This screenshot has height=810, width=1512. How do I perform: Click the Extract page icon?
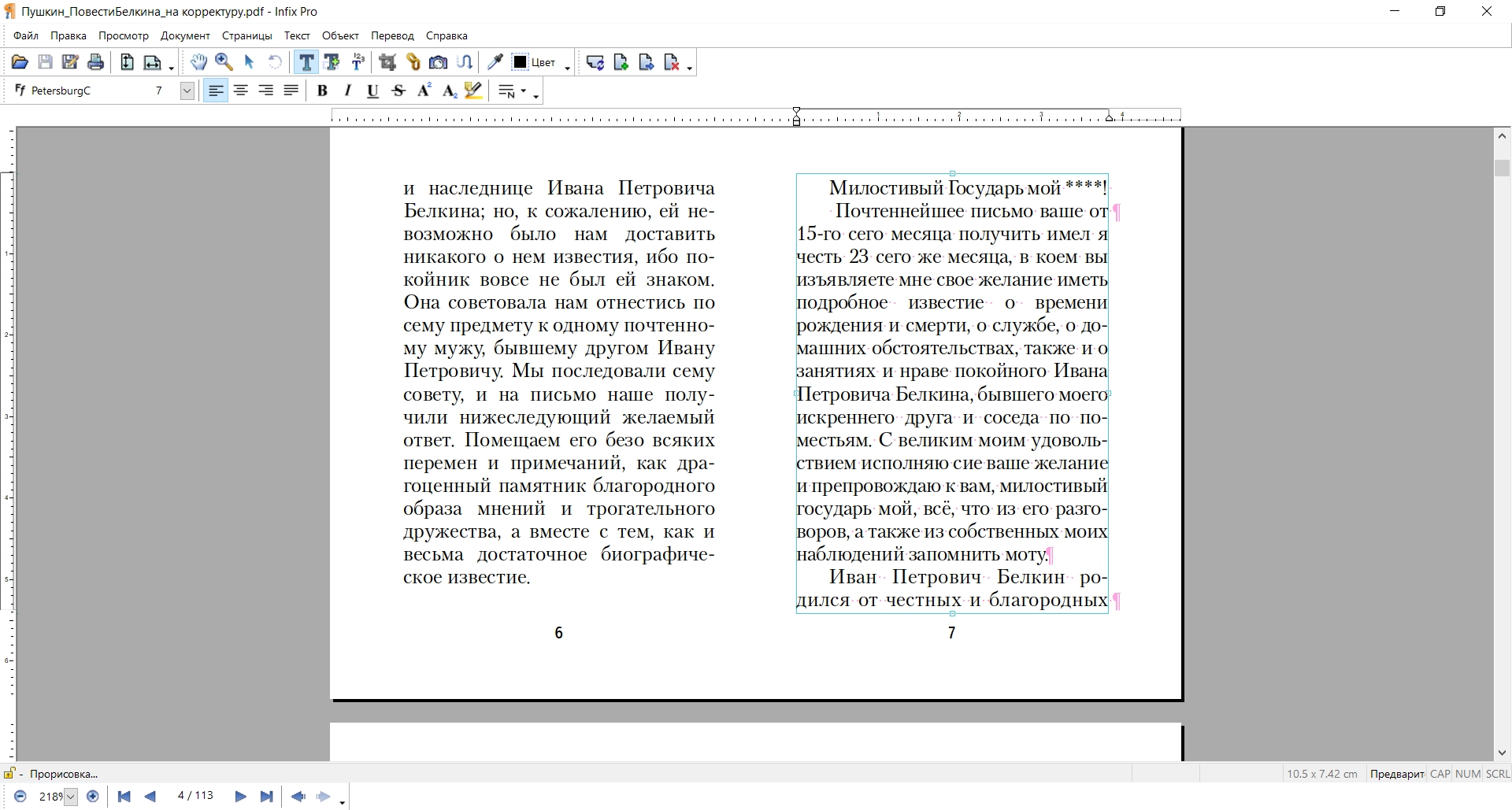[647, 62]
